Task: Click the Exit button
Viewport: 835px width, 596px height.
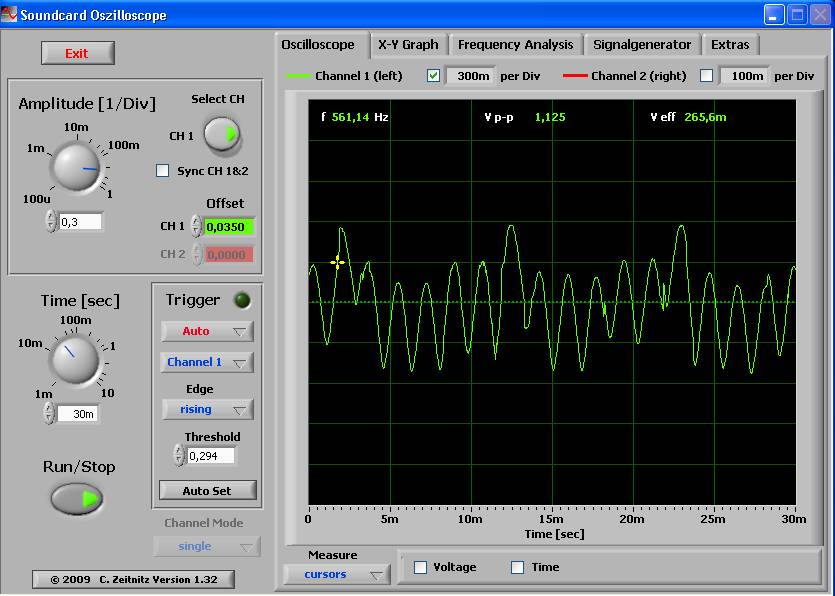Action: (x=78, y=53)
